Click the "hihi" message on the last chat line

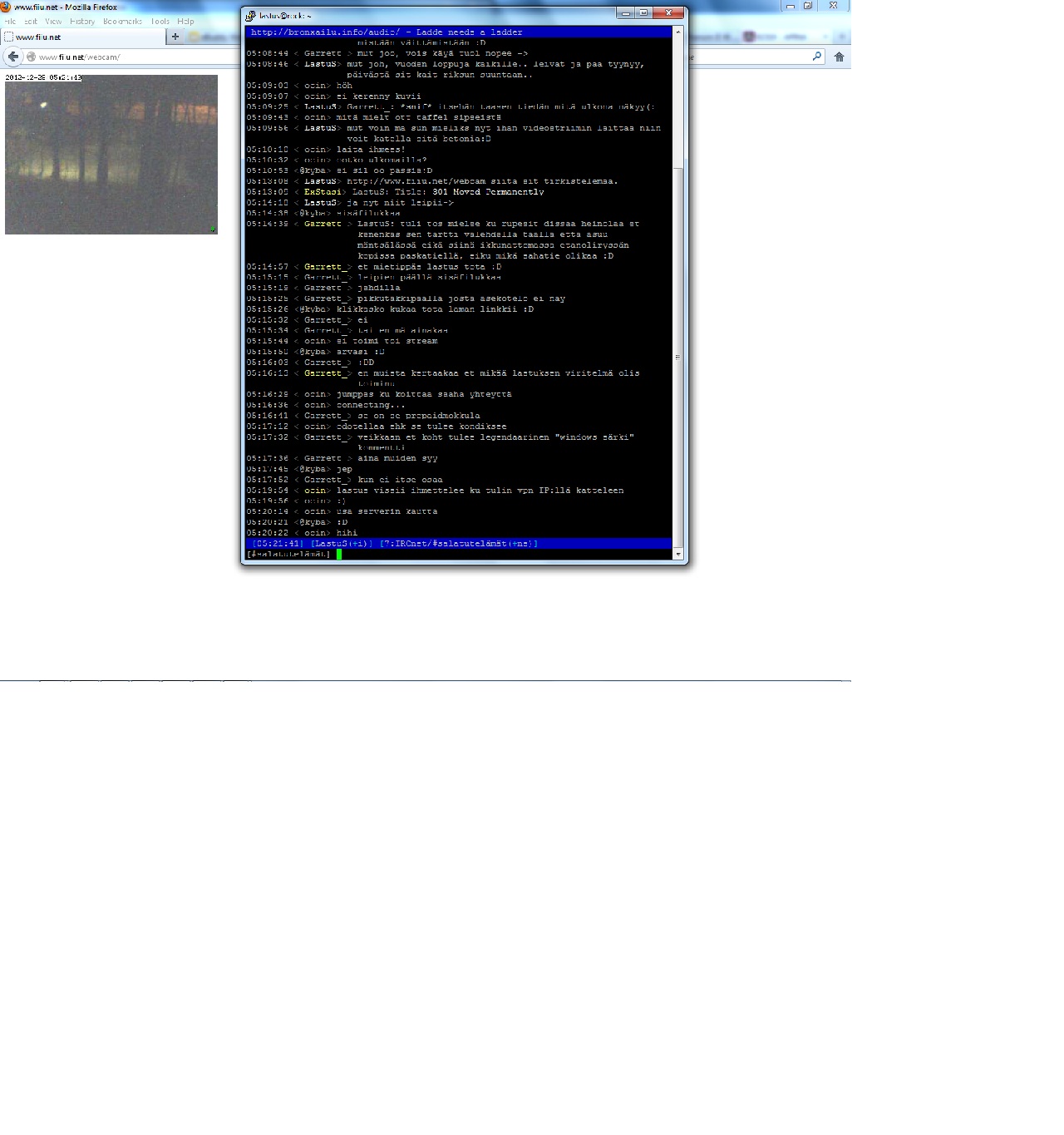pos(347,533)
